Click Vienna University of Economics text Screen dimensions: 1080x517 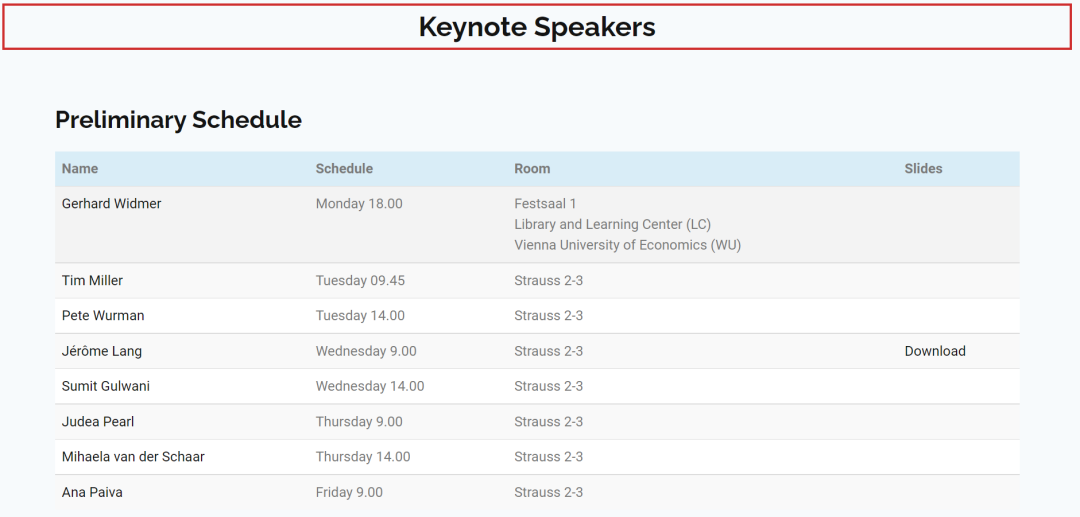627,245
